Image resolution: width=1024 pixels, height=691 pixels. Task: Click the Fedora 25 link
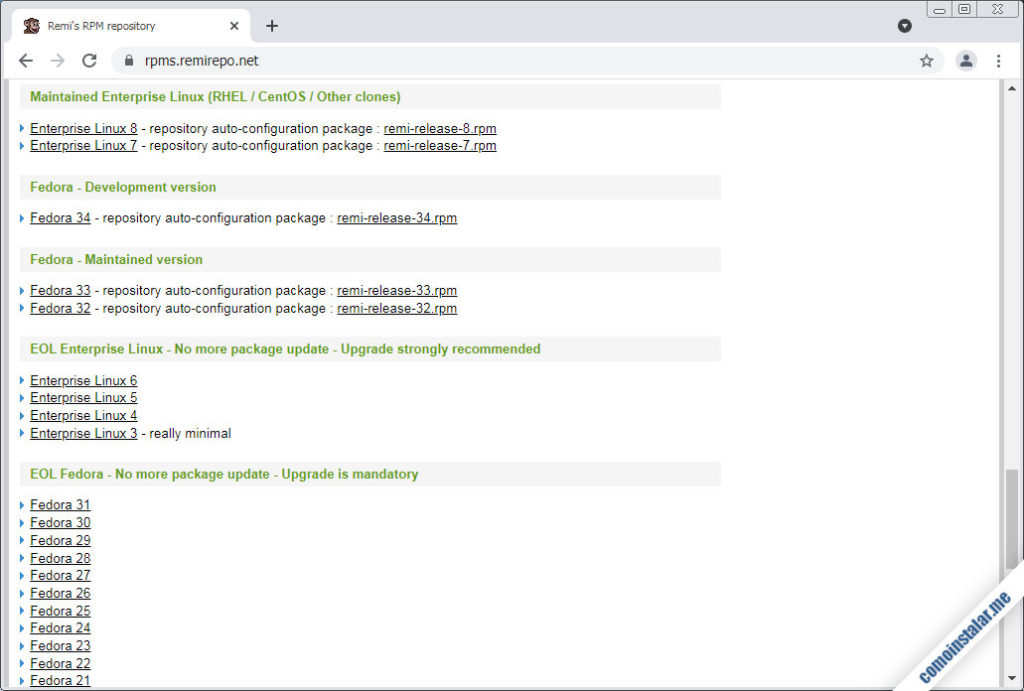pyautogui.click(x=60, y=611)
